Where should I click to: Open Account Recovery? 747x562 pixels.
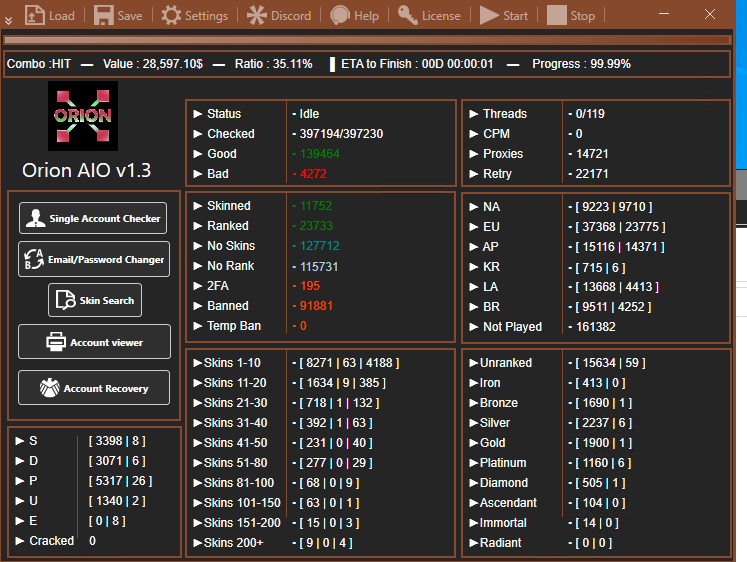[94, 388]
